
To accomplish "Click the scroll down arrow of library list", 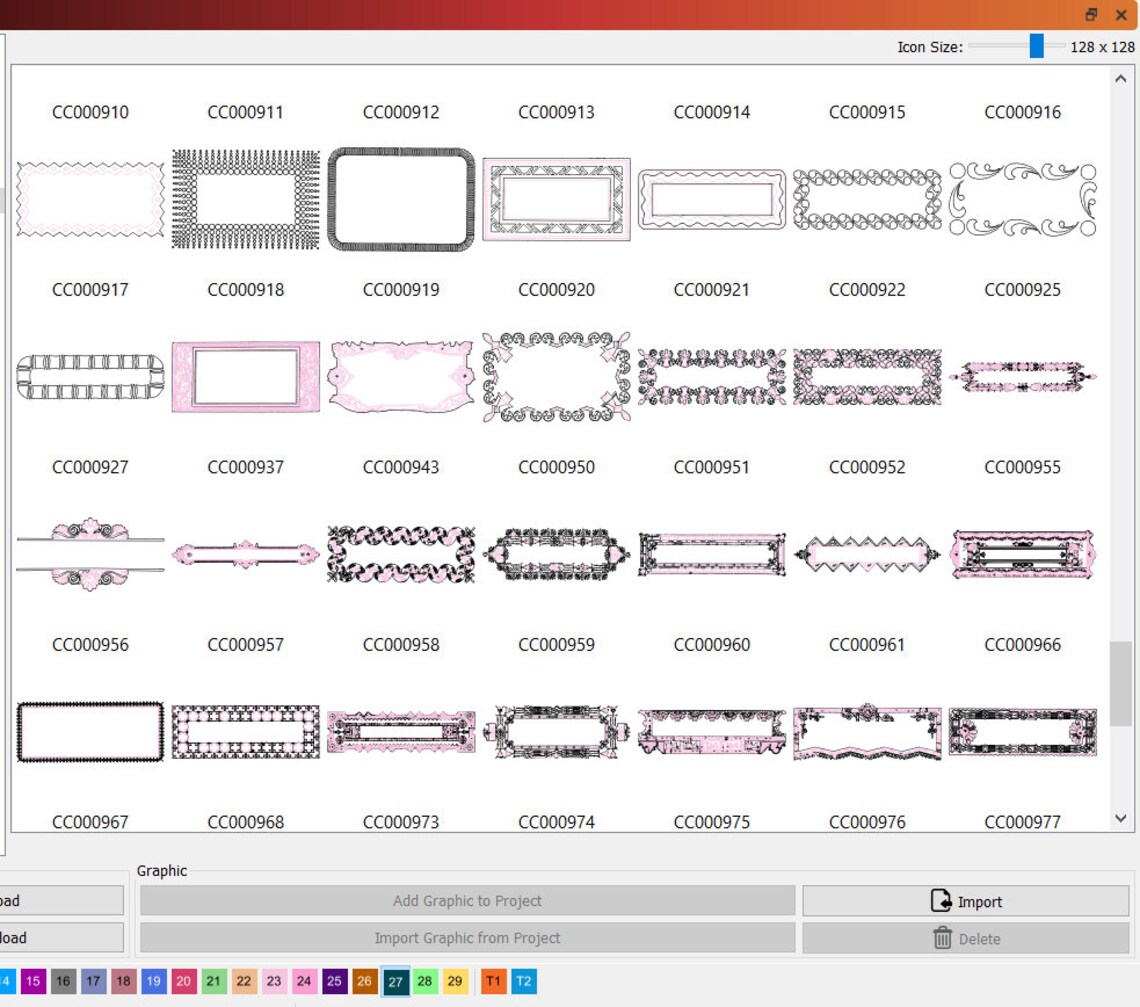I will (x=1121, y=819).
